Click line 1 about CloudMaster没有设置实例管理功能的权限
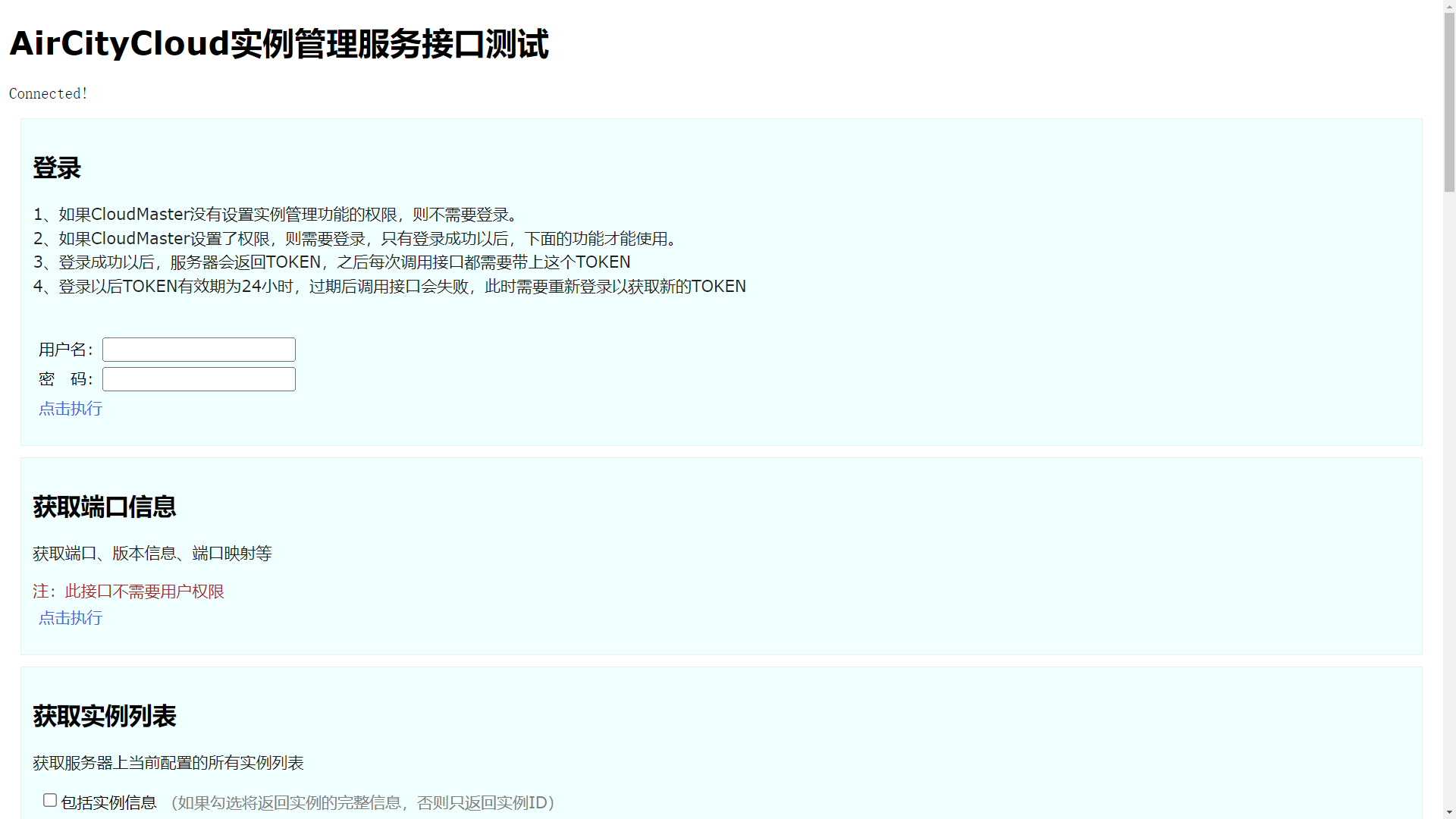 point(278,215)
